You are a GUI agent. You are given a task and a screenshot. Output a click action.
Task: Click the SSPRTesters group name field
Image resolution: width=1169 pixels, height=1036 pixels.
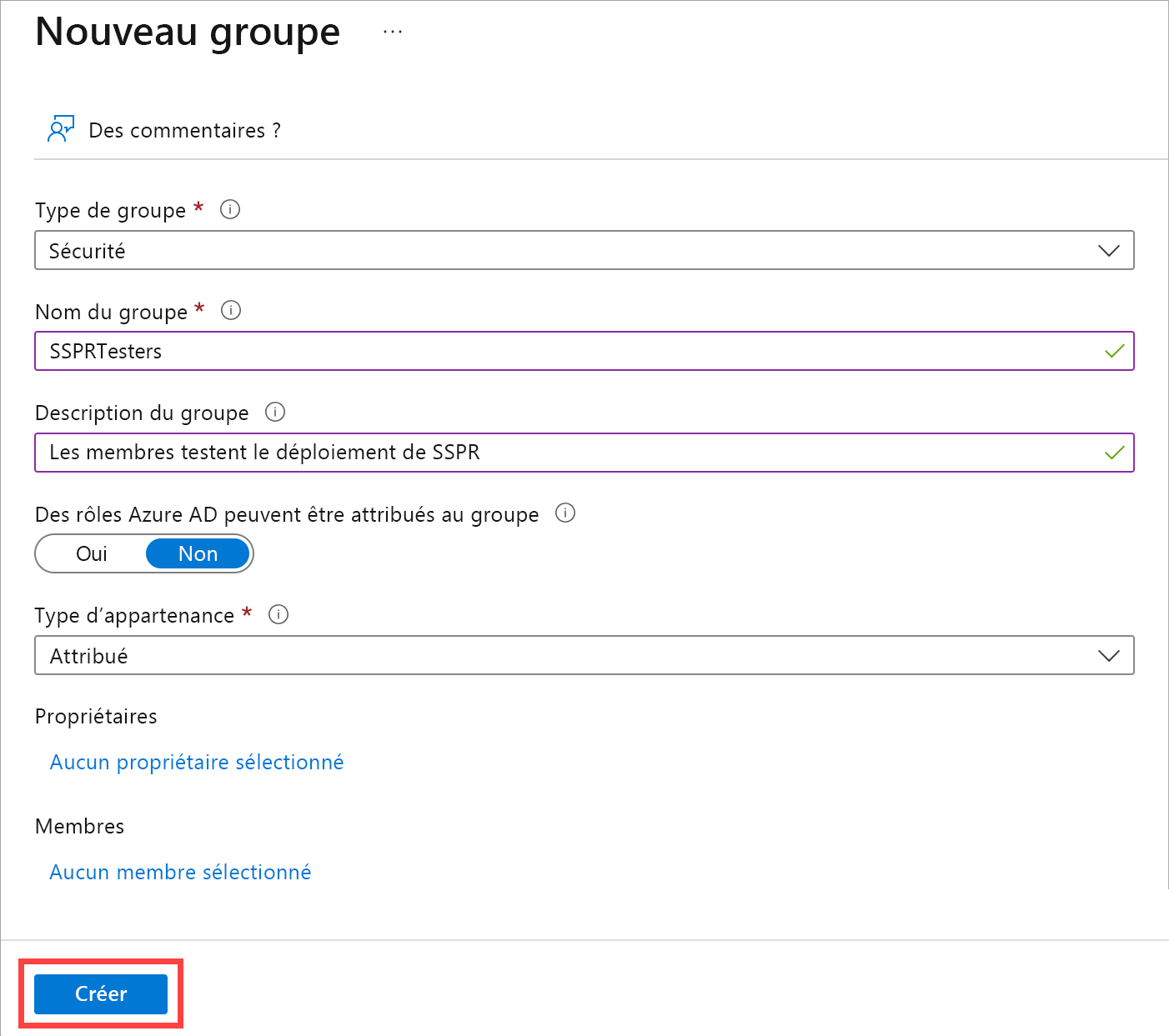pyautogui.click(x=584, y=351)
